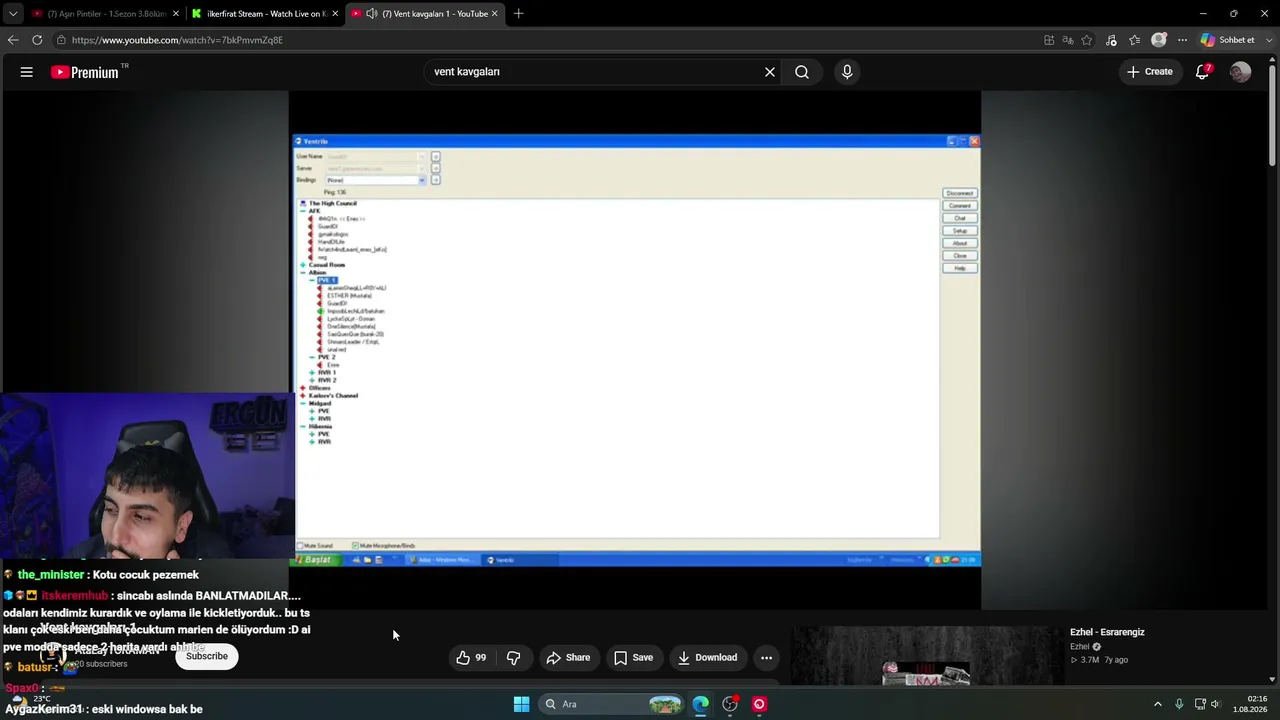Open clock and date in system tray

click(1249, 704)
